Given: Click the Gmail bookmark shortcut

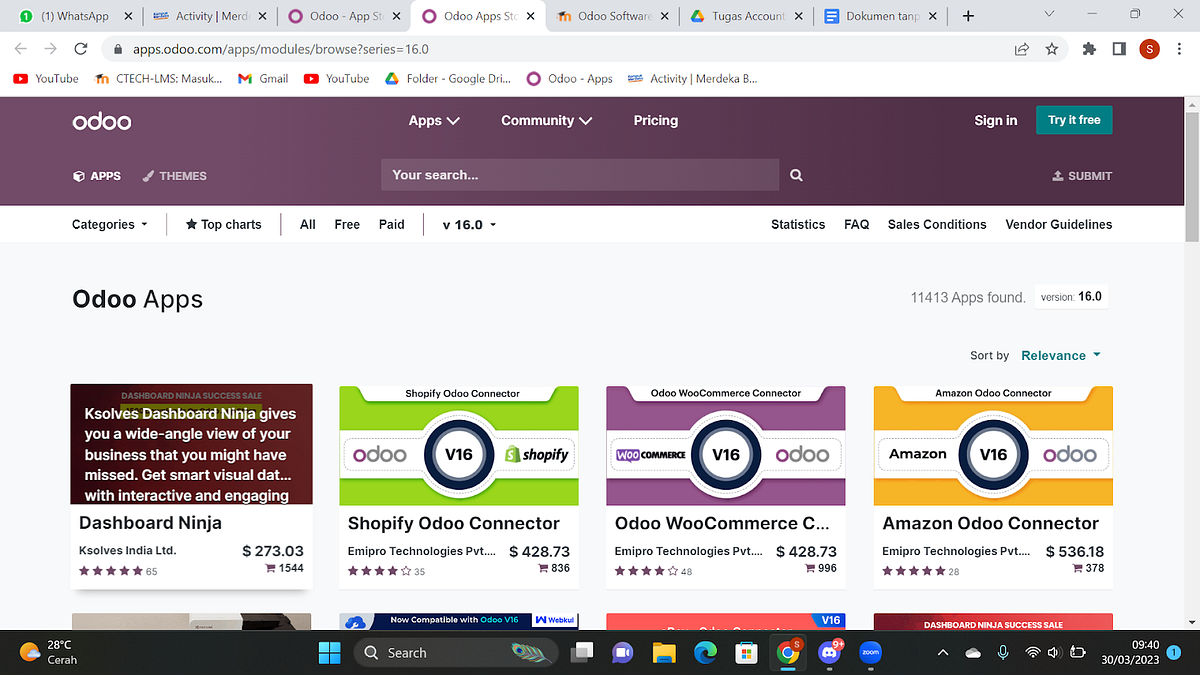Looking at the screenshot, I should tap(262, 78).
